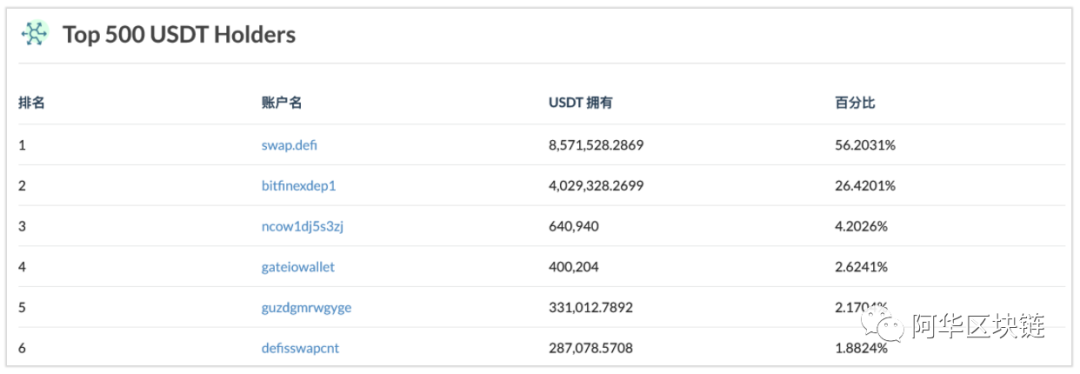Select the rank 4 row number
This screenshot has width=1080, height=374.
pos(22,267)
